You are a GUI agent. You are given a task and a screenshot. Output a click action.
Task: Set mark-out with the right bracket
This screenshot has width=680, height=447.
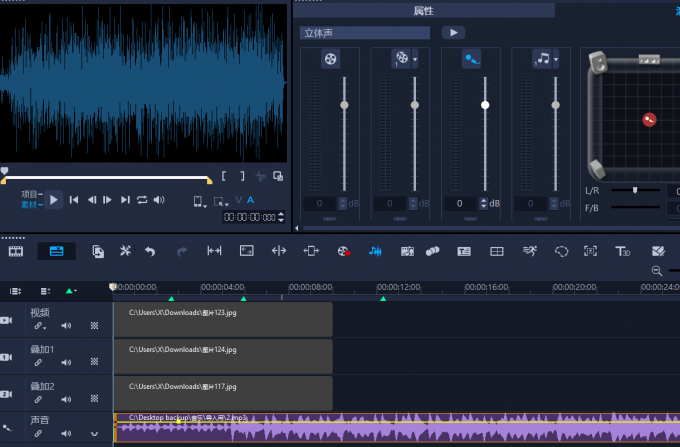pos(242,176)
